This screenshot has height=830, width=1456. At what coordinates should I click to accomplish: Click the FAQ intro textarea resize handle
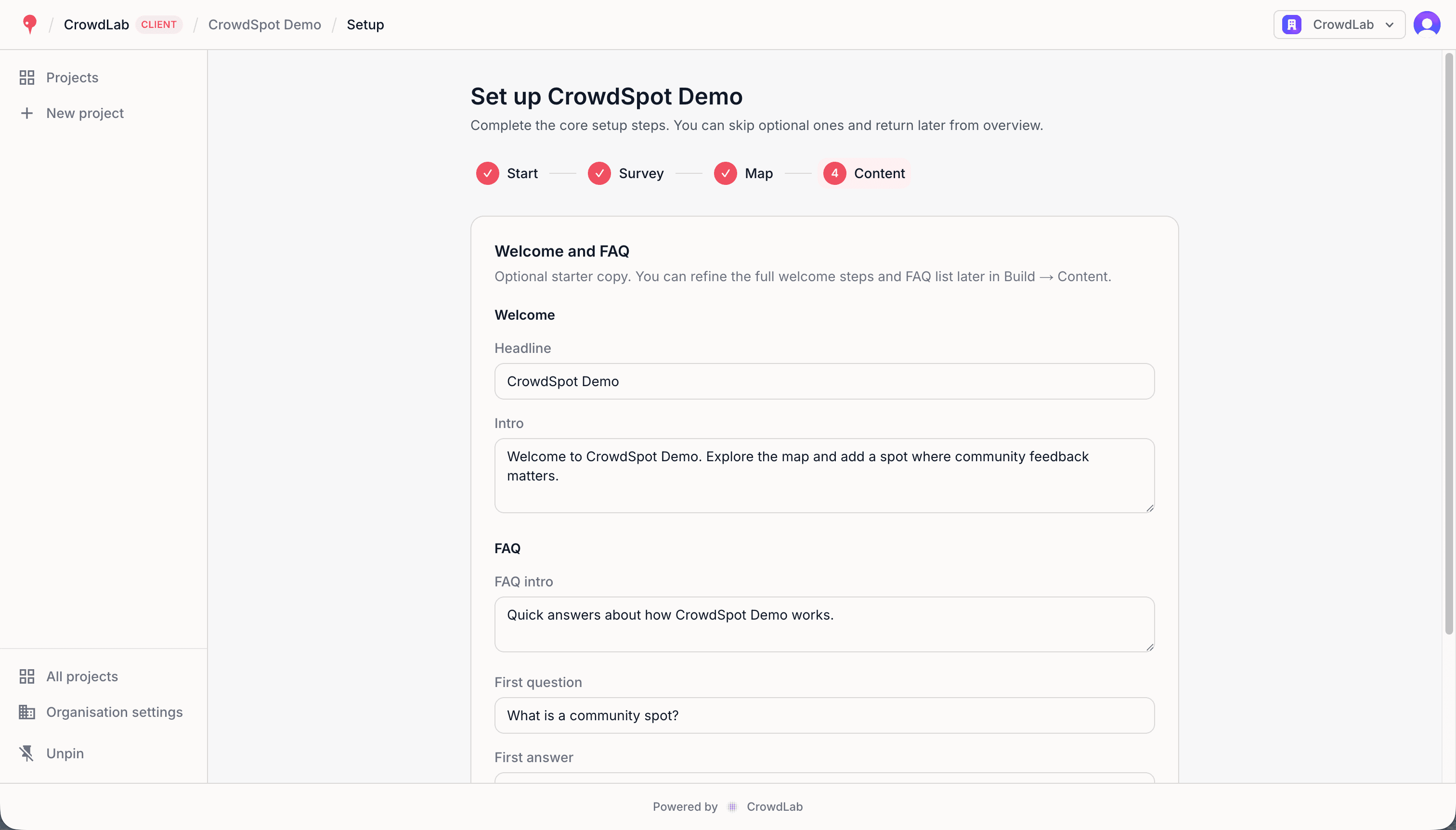pyautogui.click(x=1149, y=647)
